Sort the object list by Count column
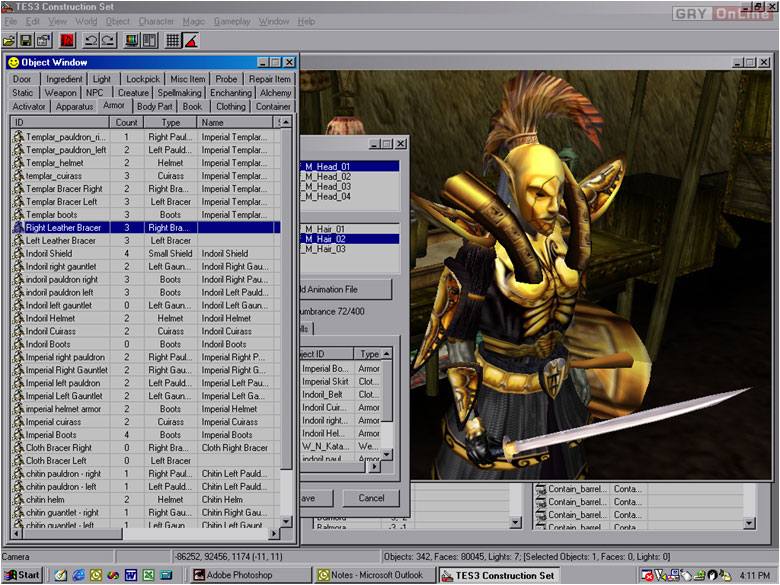Image resolution: width=780 pixels, height=585 pixels. click(126, 122)
